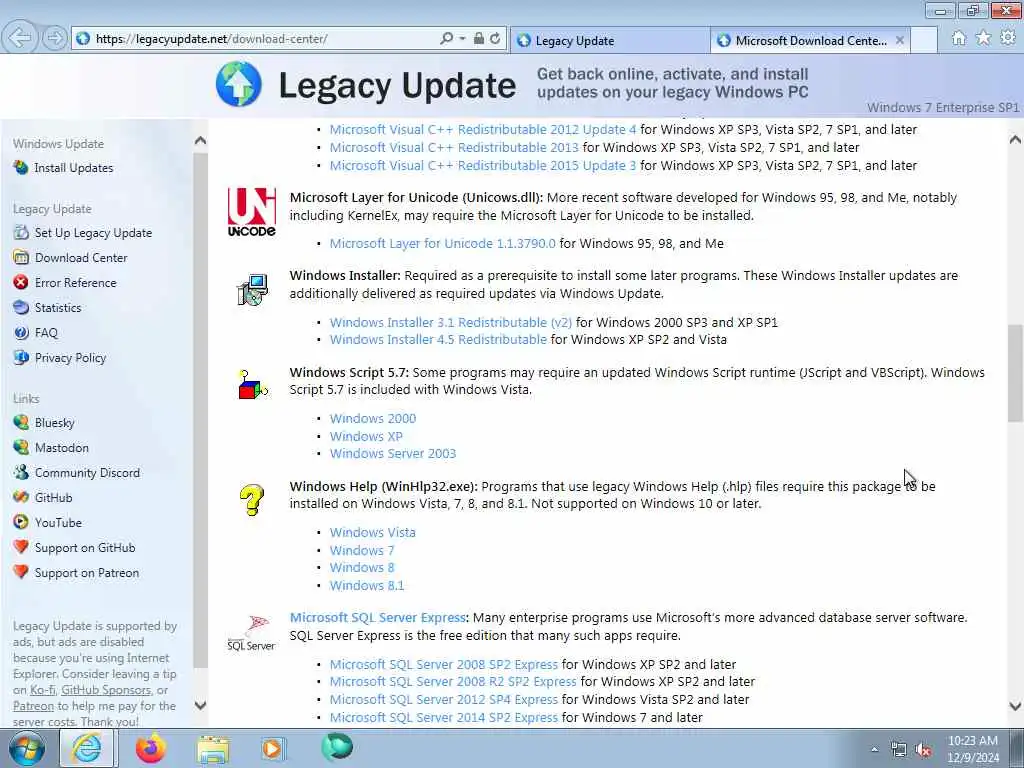Image resolution: width=1024 pixels, height=768 pixels.
Task: Select Windows XP under Windows Script 5.7
Action: pos(366,436)
